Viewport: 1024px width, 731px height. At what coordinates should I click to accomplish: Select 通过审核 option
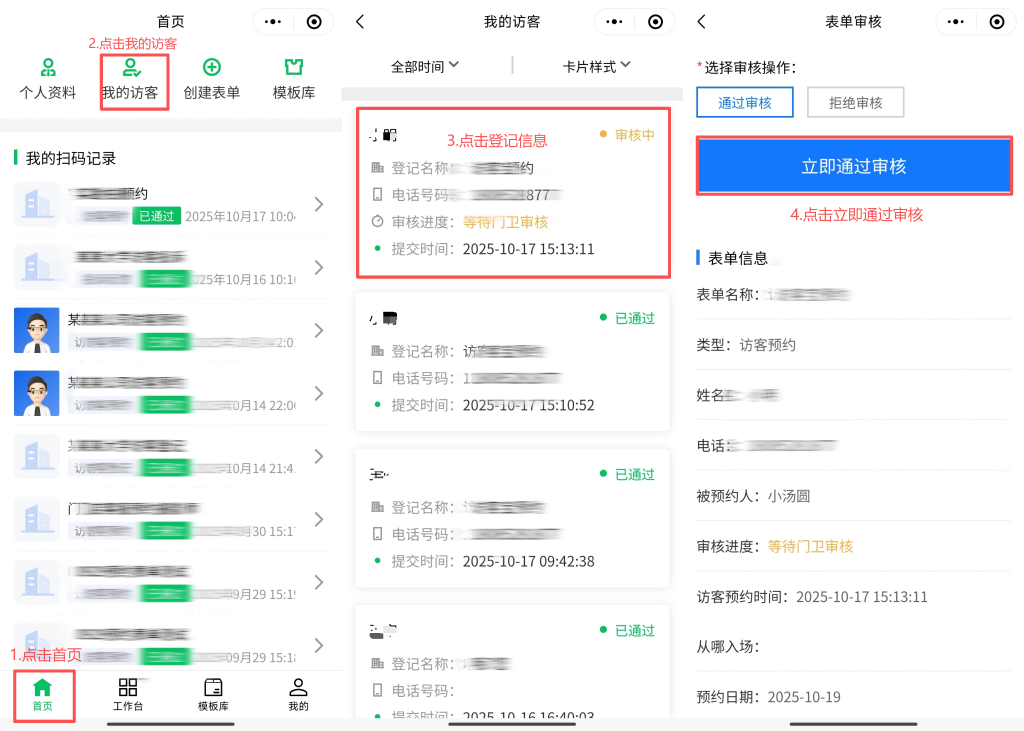coord(745,103)
